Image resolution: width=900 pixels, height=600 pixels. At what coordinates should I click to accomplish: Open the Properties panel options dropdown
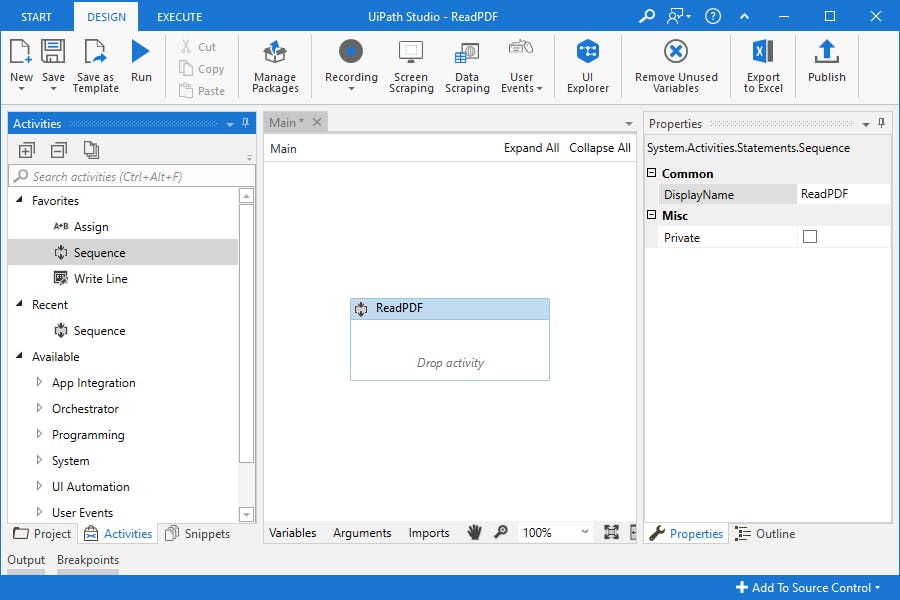tap(866, 124)
